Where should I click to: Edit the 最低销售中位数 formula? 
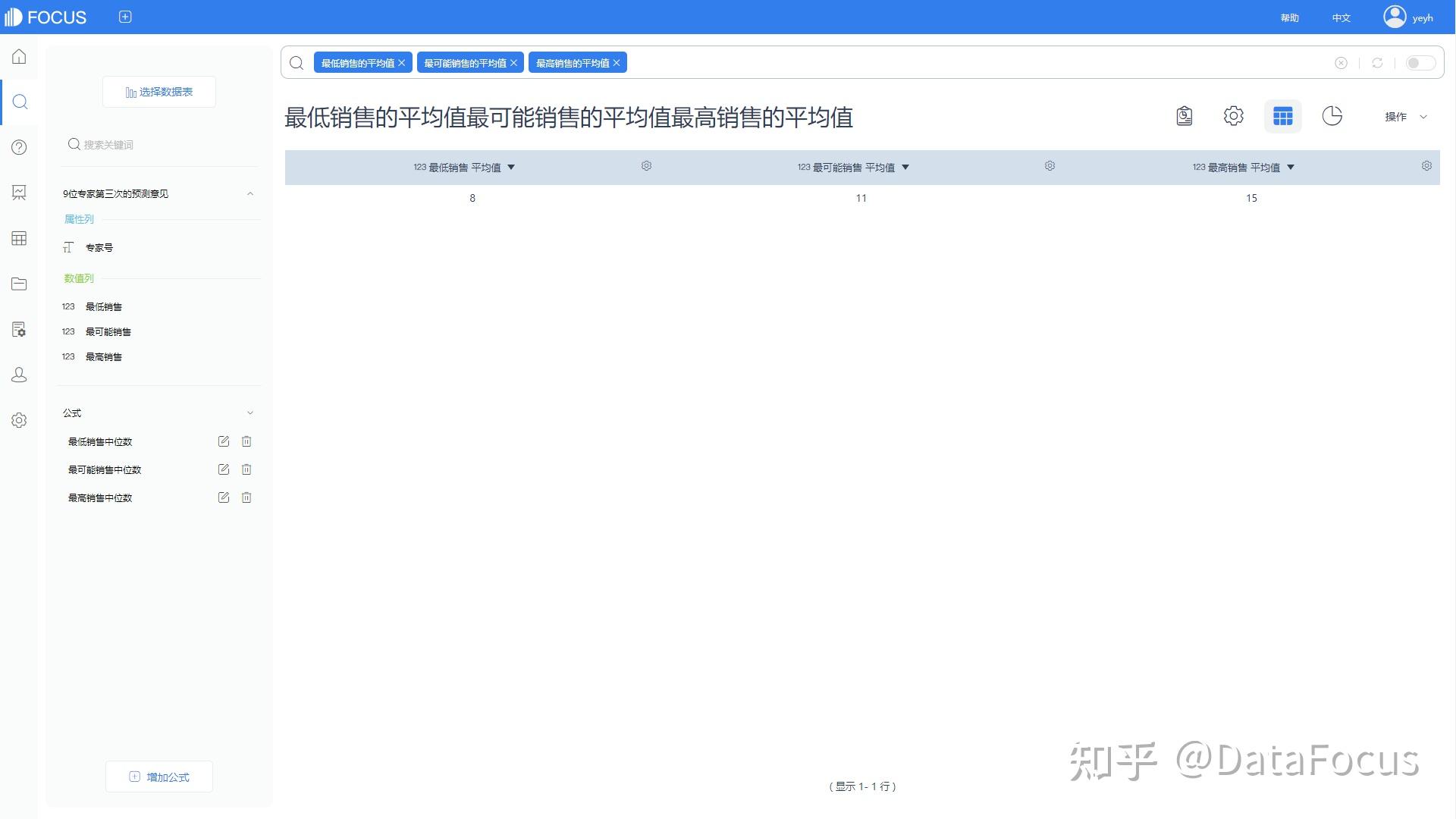point(223,441)
